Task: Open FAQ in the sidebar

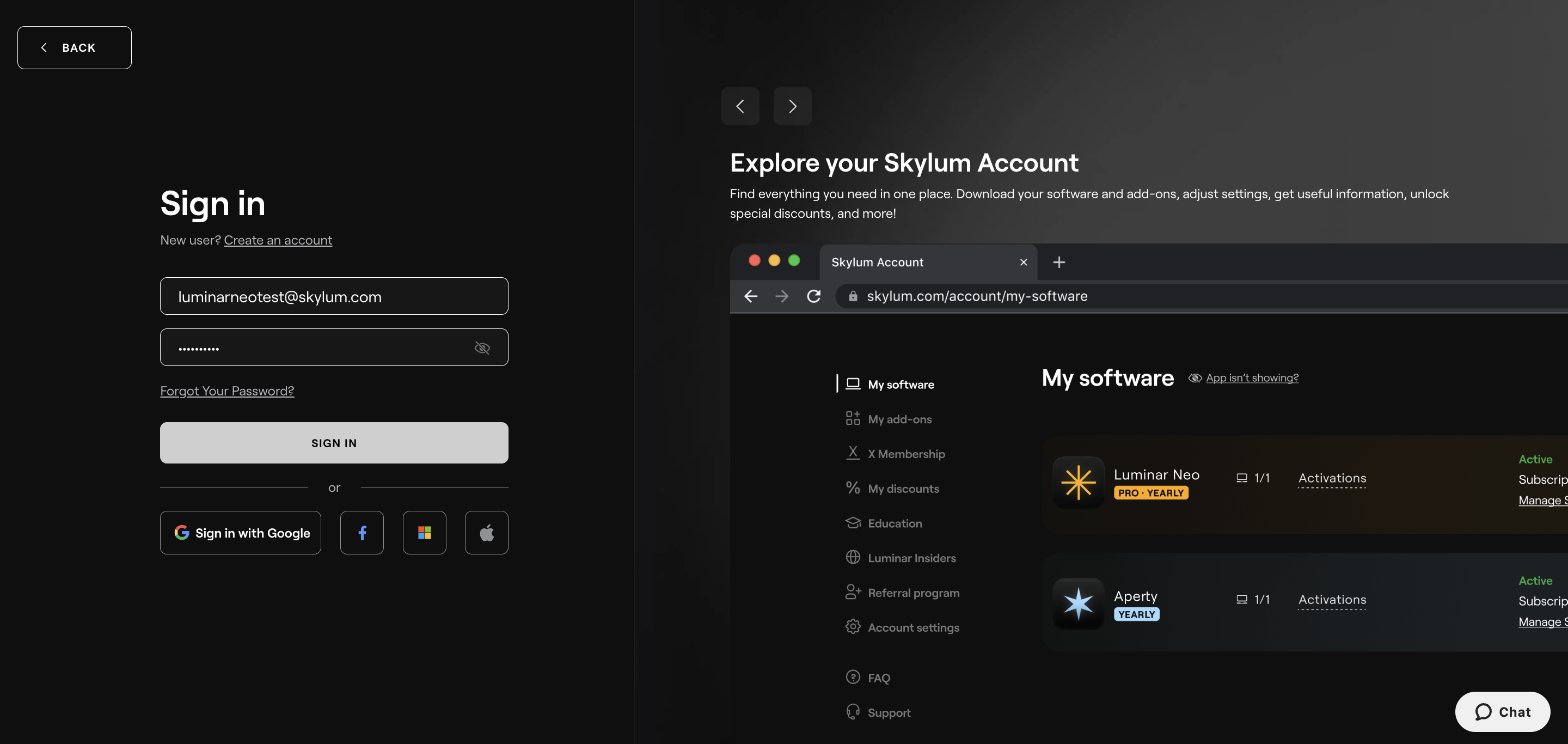Action: tap(878, 678)
